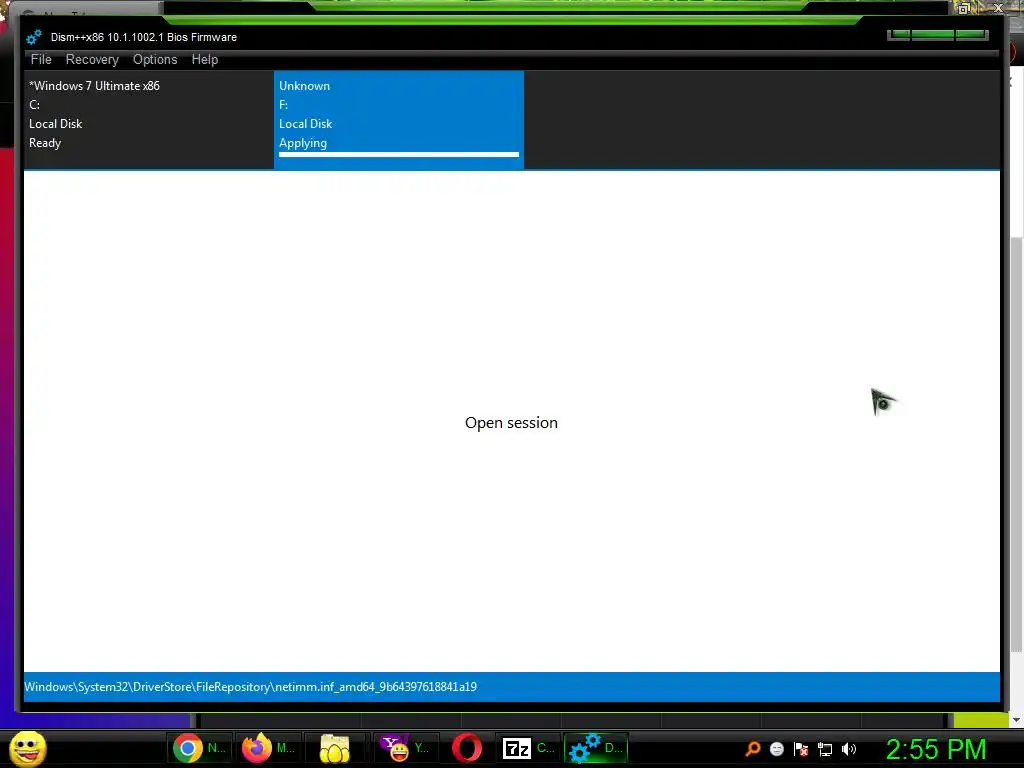
Task: Click the 'Applying' status text
Action: point(303,143)
